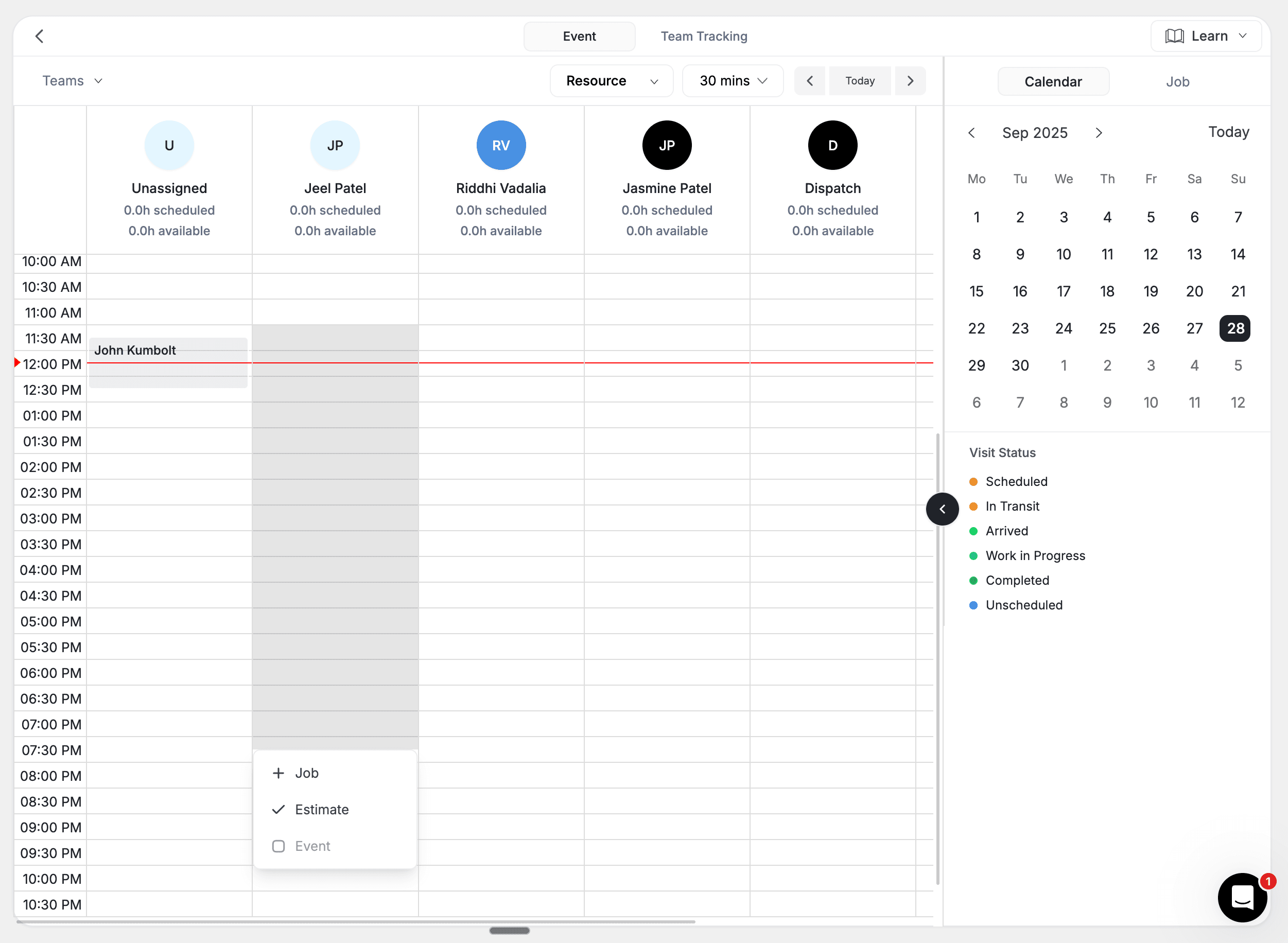Switch to the Job tab in right panel
This screenshot has height=943, width=1288.
(x=1178, y=81)
